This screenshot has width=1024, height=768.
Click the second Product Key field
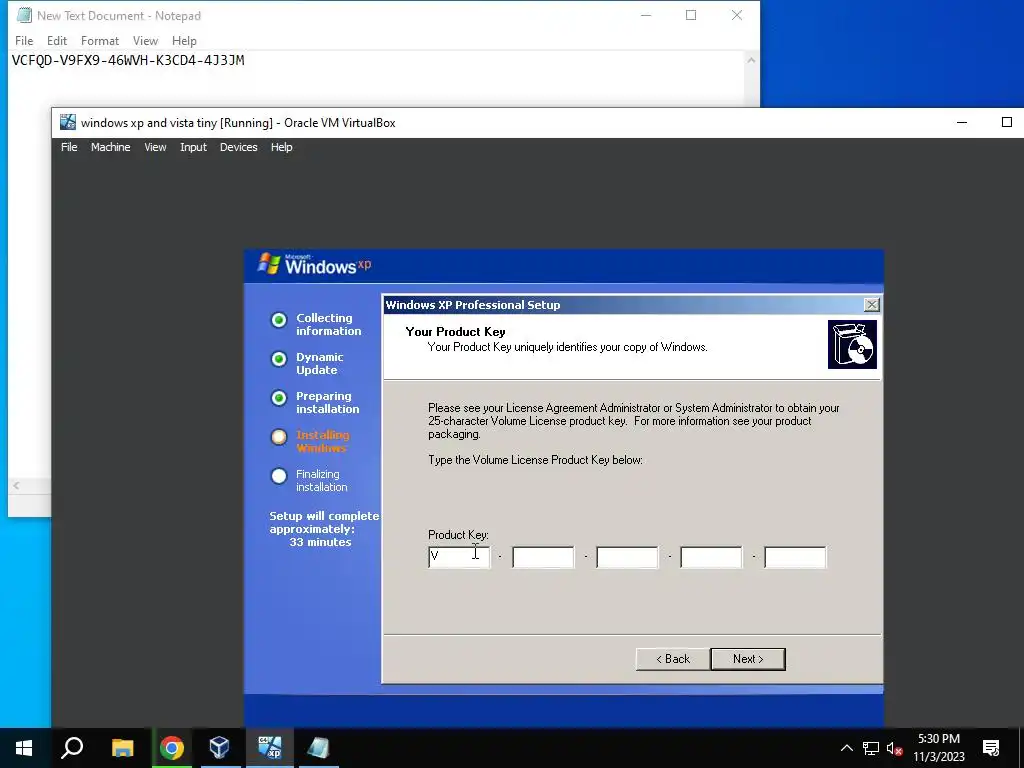click(543, 557)
